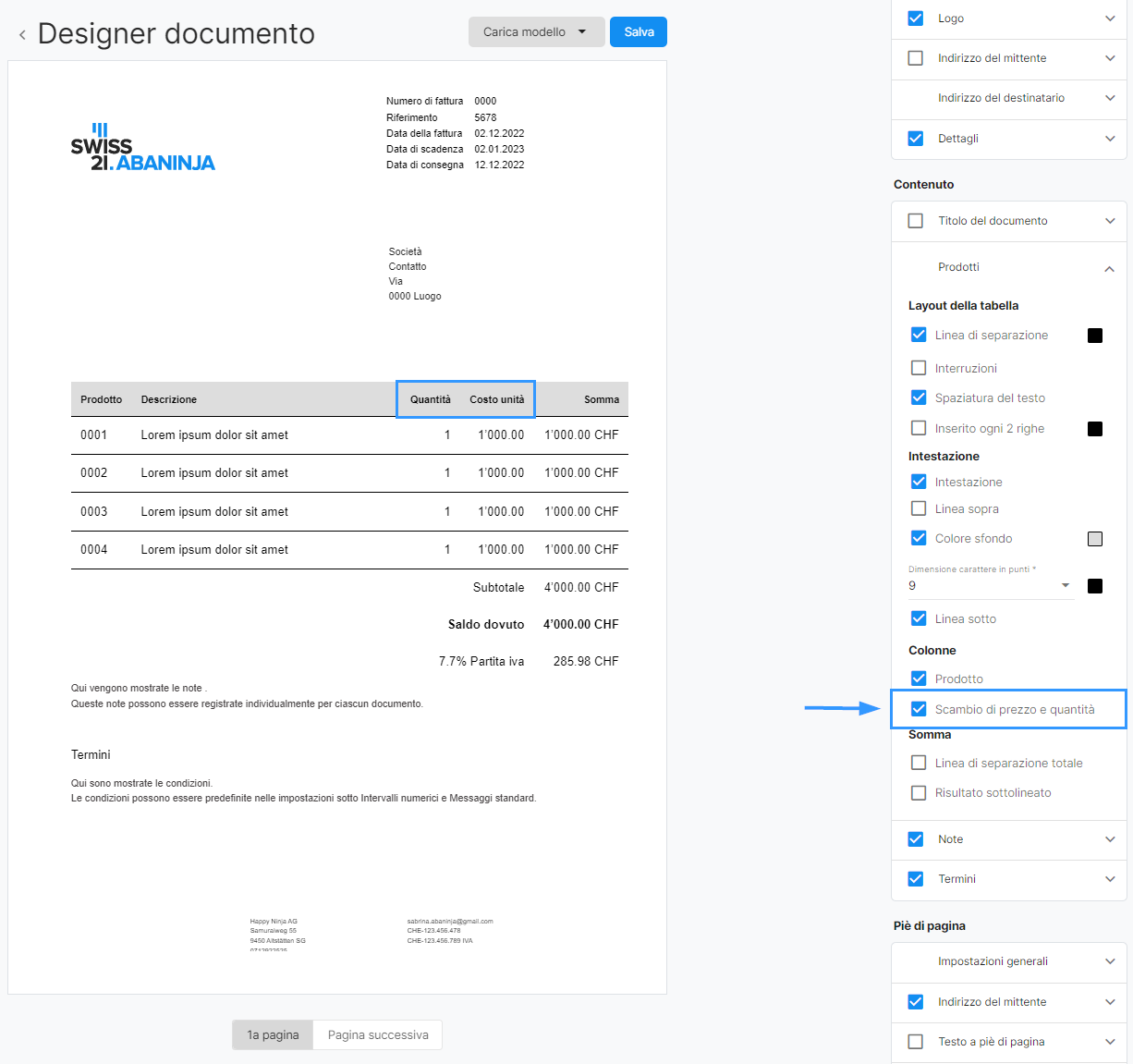The height and width of the screenshot is (1064, 1133).
Task: Click the Swiss21 AbaNinja logo in preview
Action: [x=142, y=148]
